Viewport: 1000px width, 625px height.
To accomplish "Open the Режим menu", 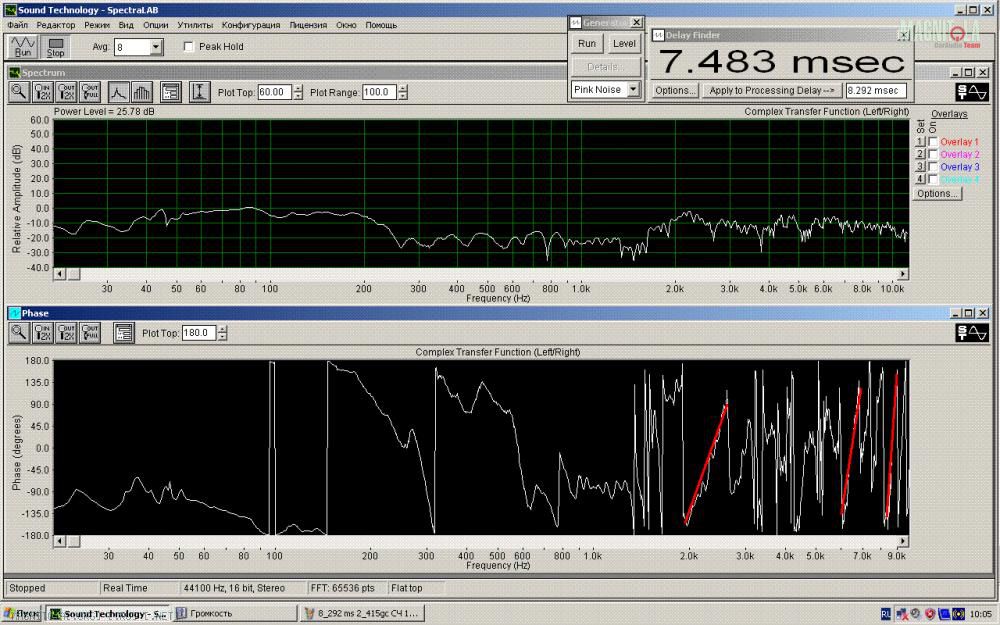I will click(97, 25).
